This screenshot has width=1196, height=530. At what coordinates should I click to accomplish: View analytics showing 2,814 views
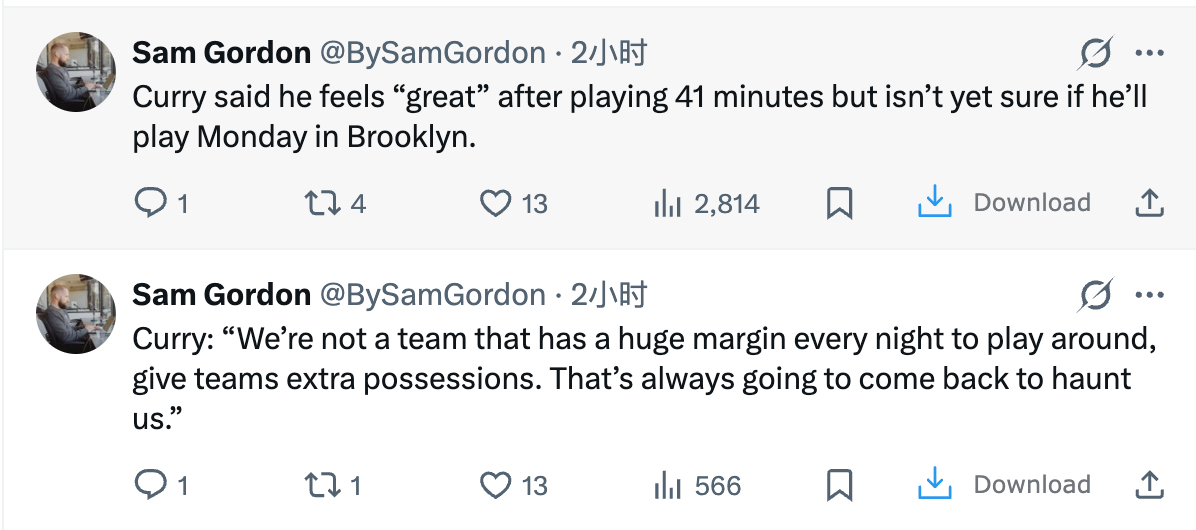(x=667, y=204)
